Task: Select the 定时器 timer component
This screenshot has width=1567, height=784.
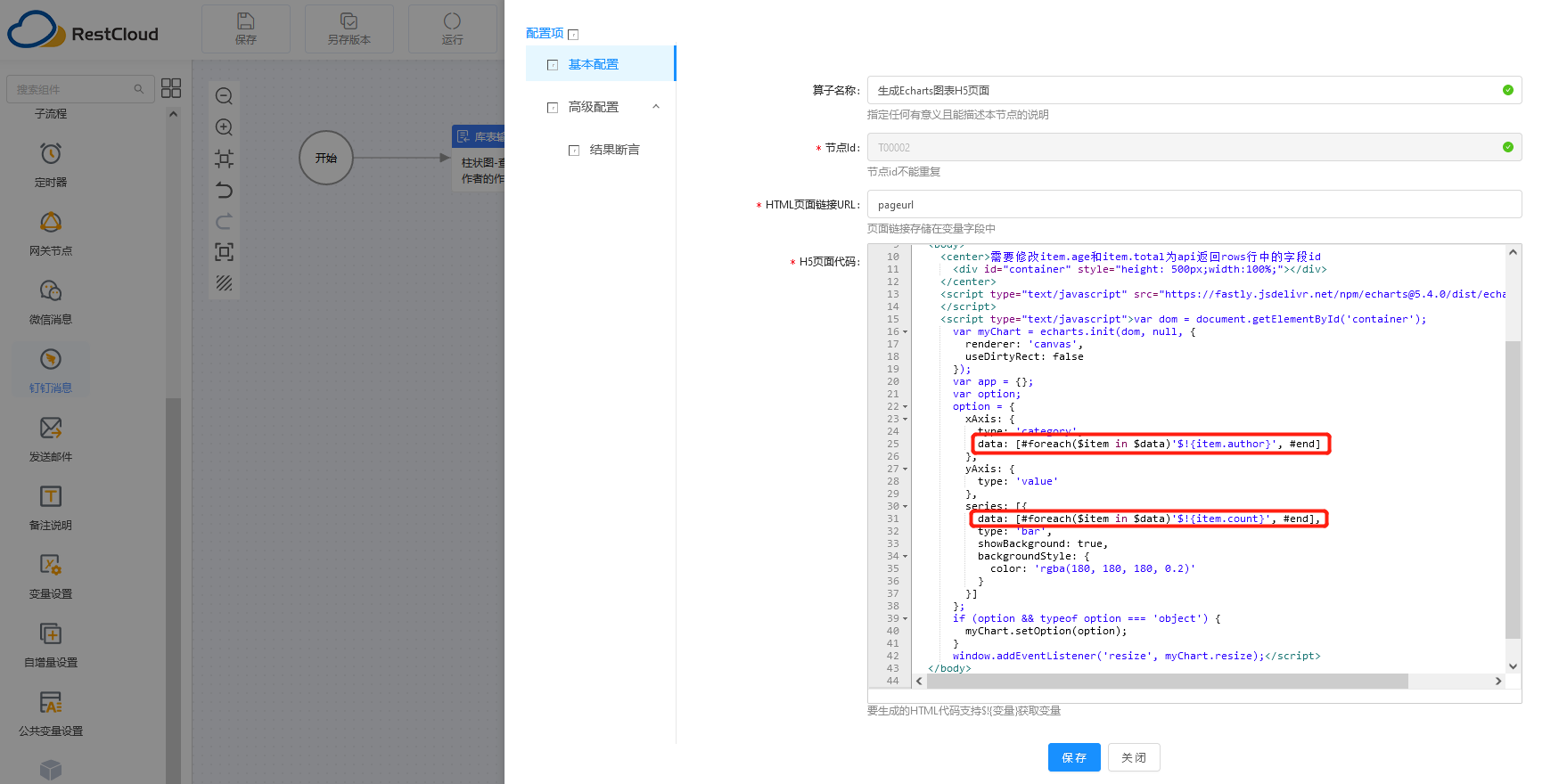Action: pyautogui.click(x=51, y=165)
